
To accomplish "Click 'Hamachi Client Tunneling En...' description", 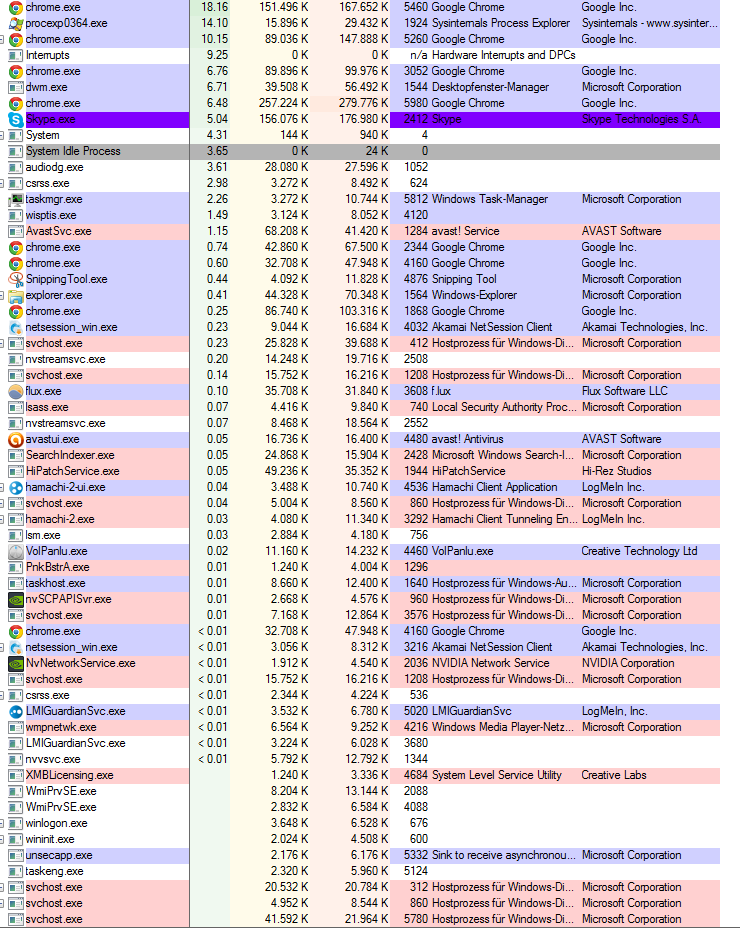I will 505,519.
